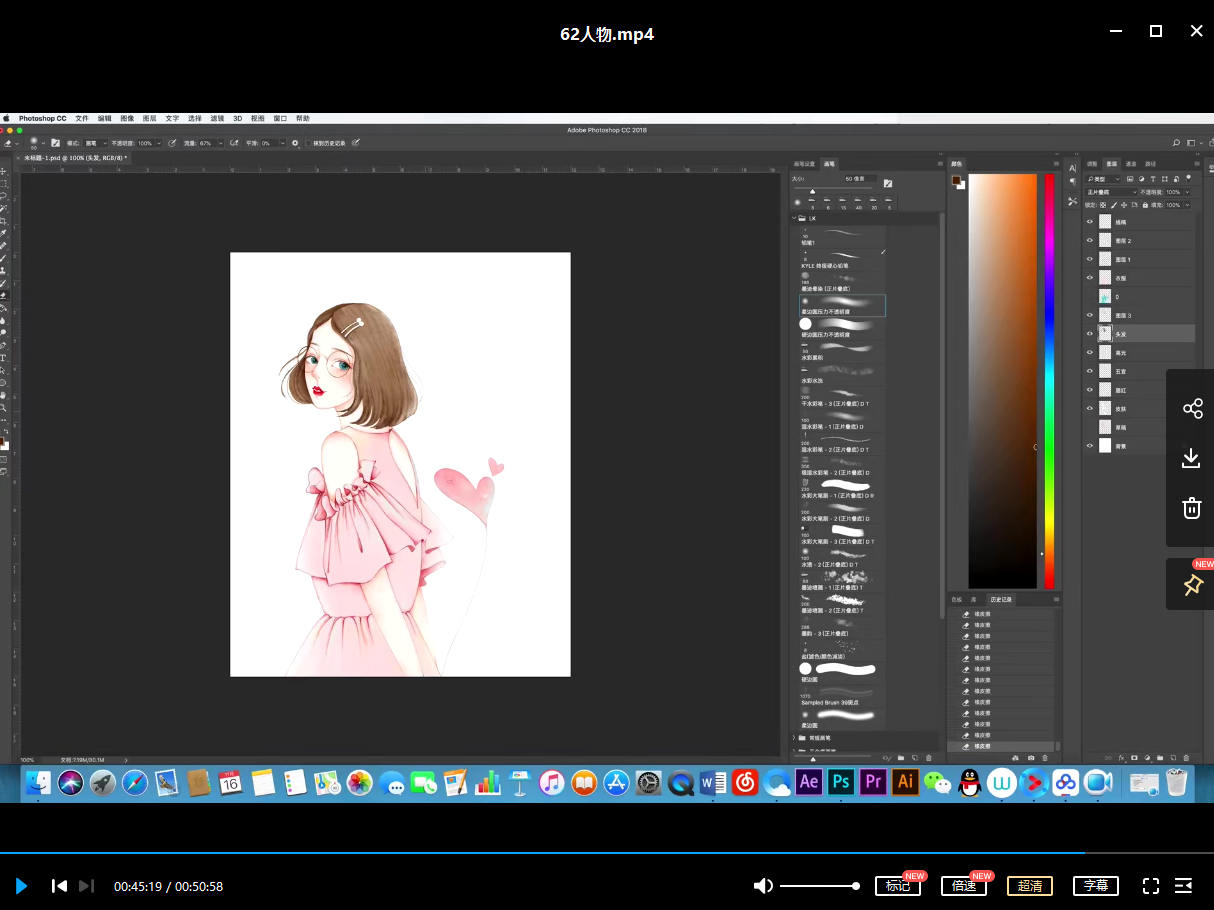
Task: Enter fullscreen mode in the player
Action: (1151, 886)
